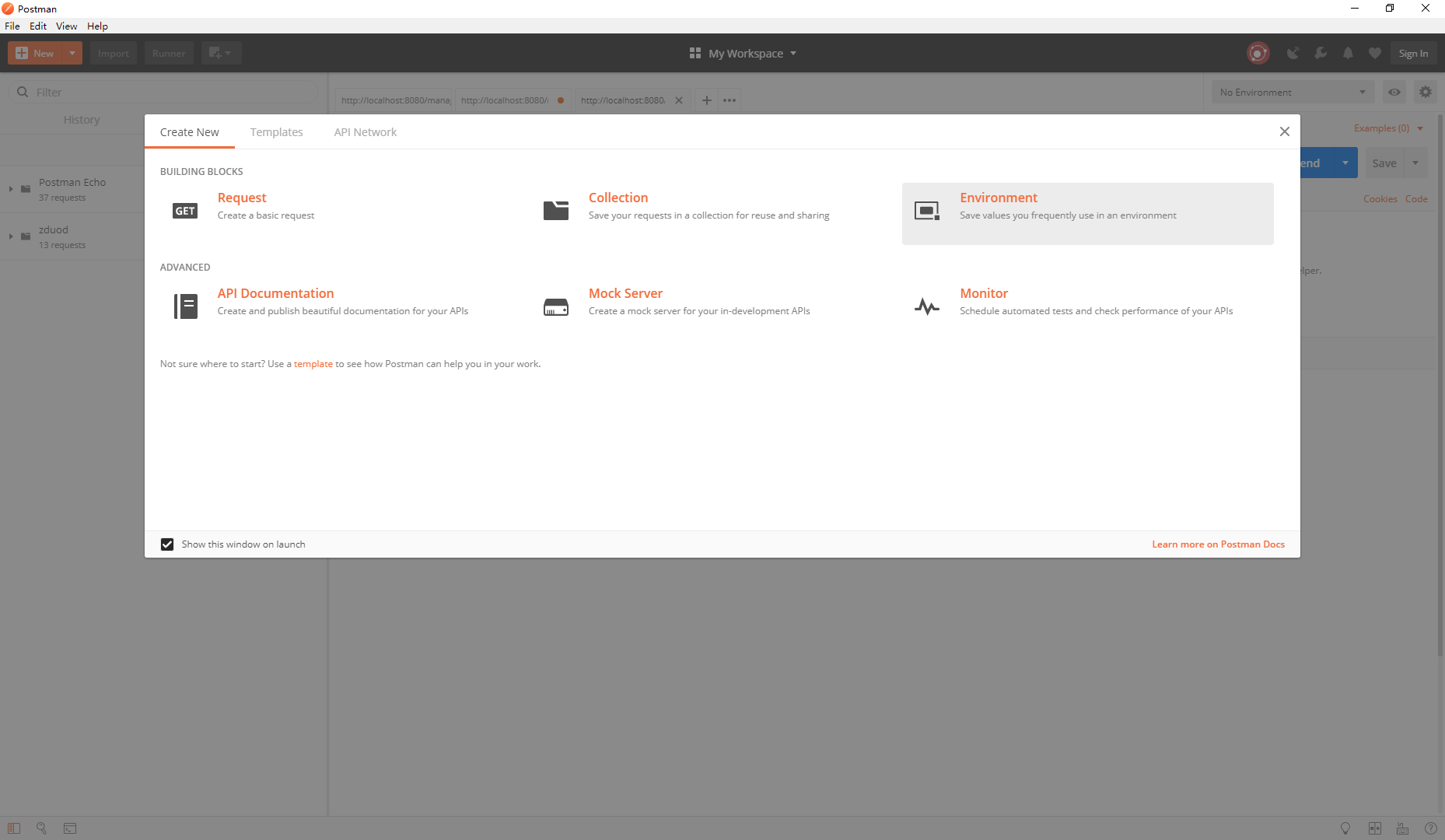Open the notifications bell icon
Viewport: 1445px width, 840px height.
(1348, 53)
